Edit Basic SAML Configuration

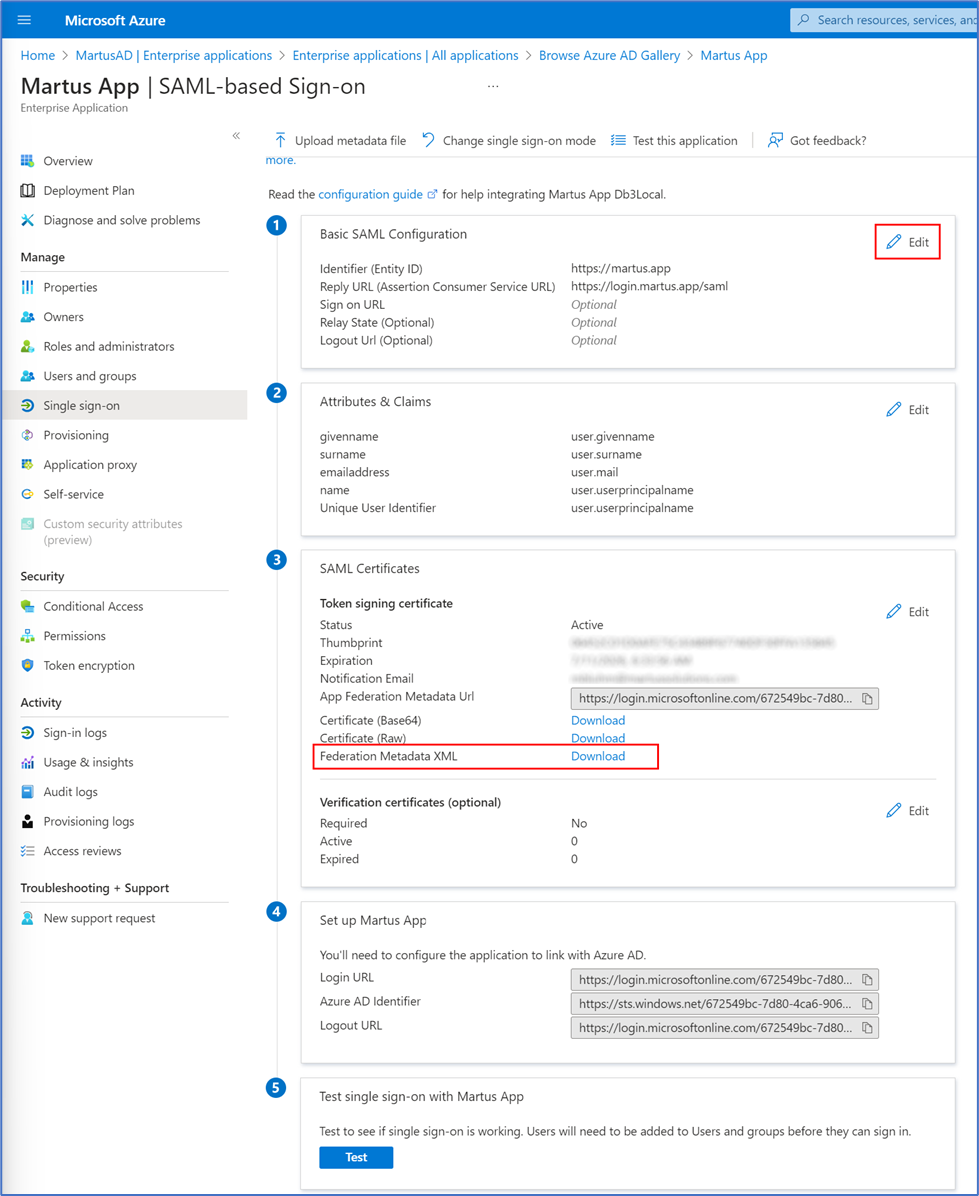[907, 242]
